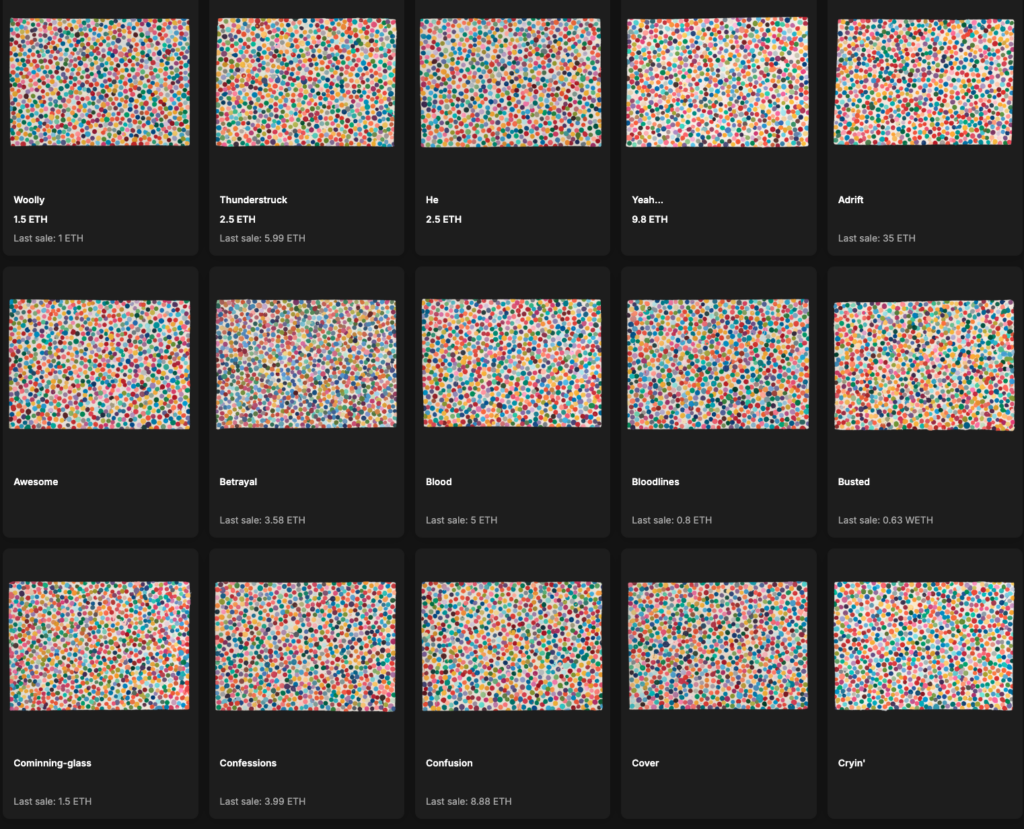Open the Thunderstruck dot painting image

pos(306,82)
